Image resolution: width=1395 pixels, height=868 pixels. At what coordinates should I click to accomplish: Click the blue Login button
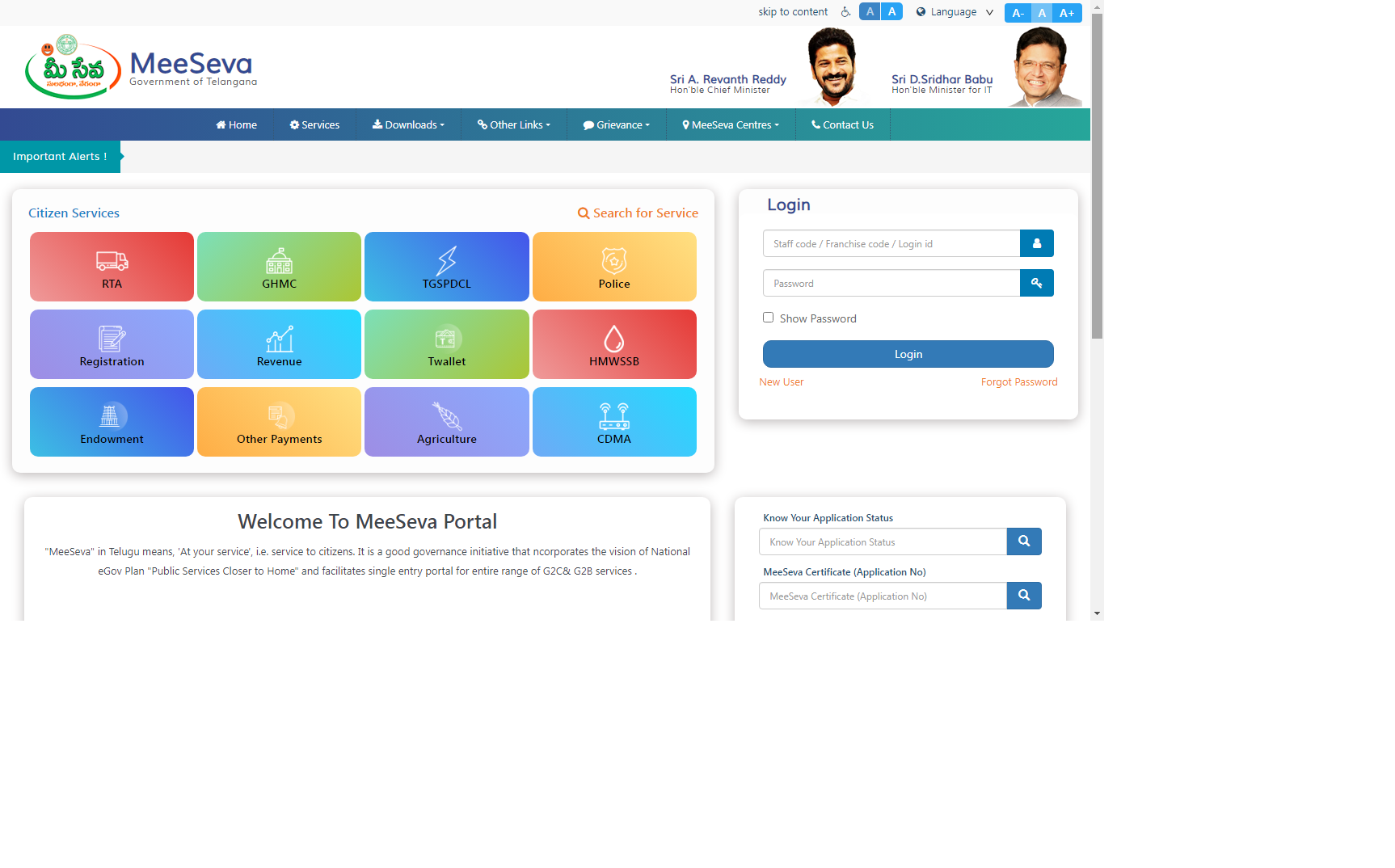(908, 354)
